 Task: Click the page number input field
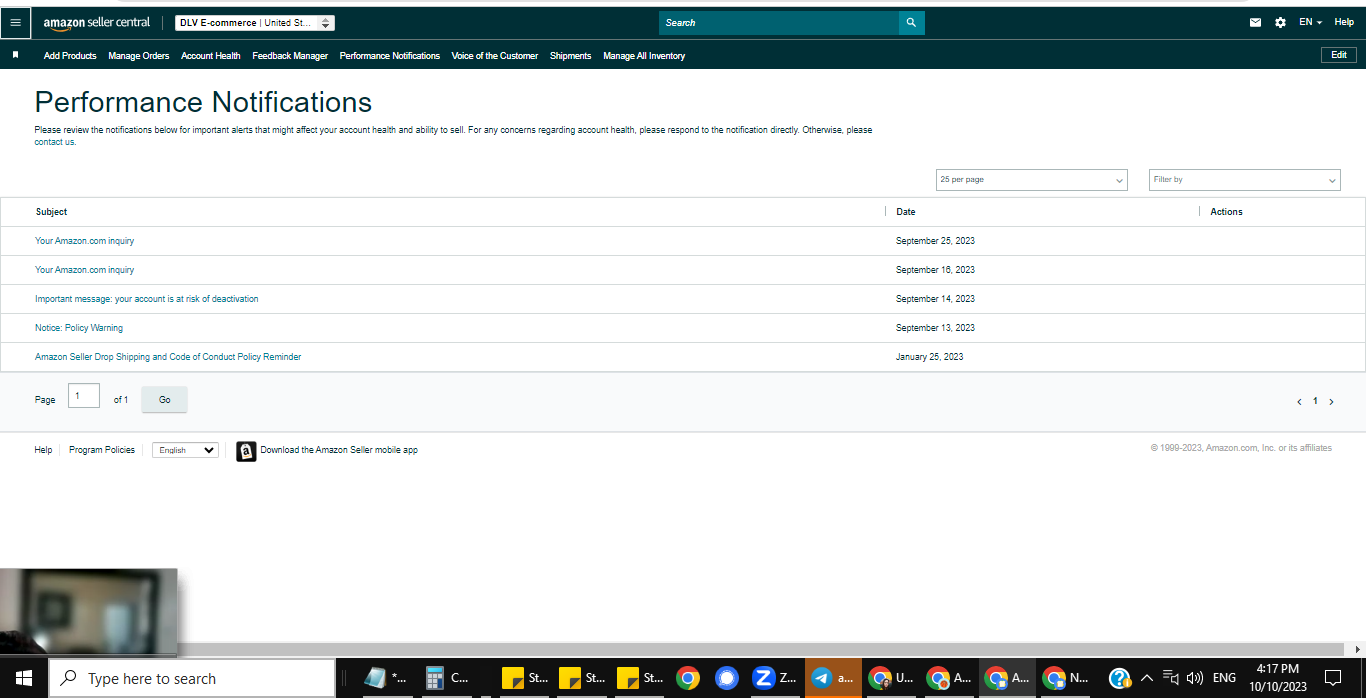84,396
